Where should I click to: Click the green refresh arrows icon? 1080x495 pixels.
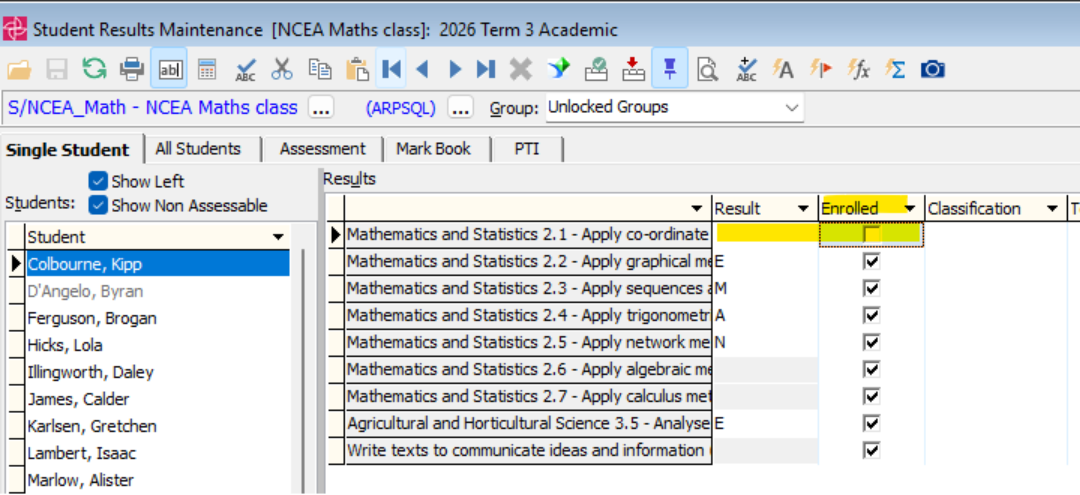tap(94, 69)
